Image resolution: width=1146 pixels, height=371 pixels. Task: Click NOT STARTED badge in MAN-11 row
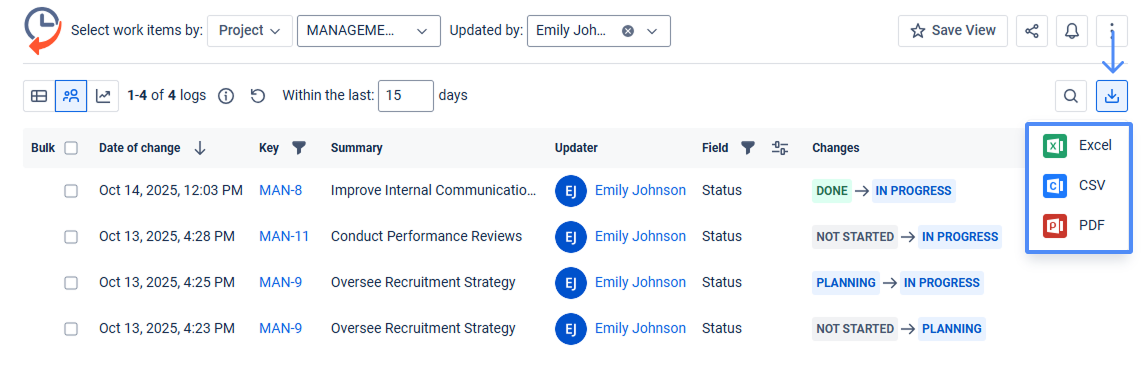(x=855, y=237)
